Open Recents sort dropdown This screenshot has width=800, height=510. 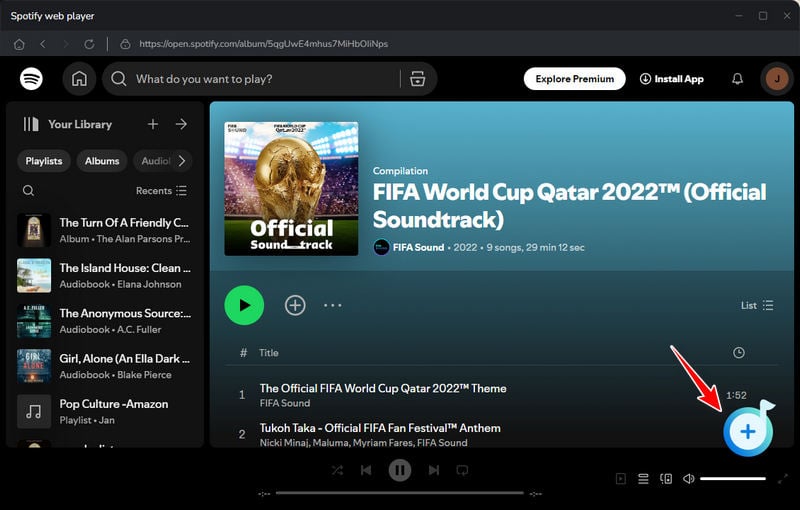(161, 191)
